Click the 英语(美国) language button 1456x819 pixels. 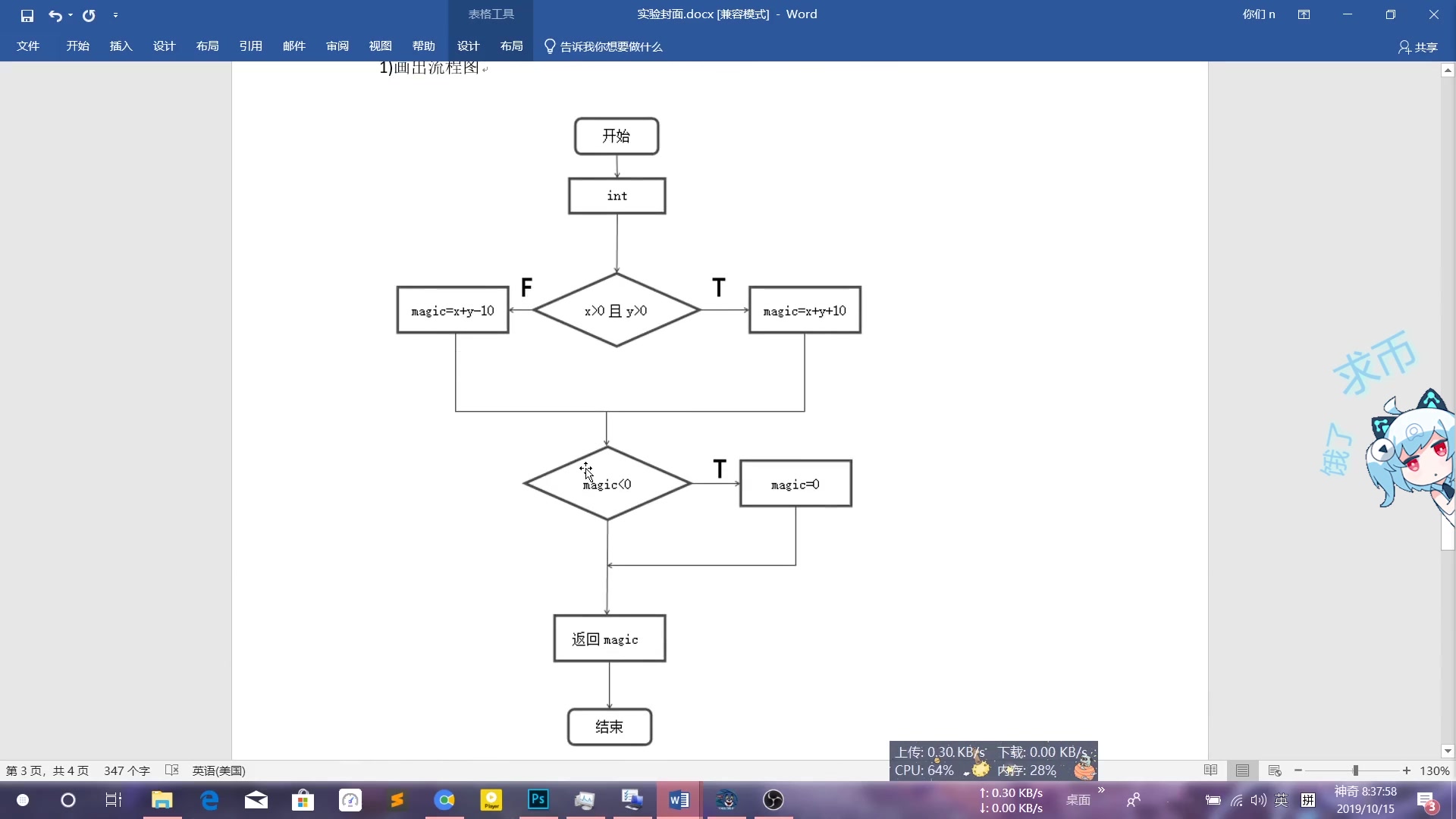pyautogui.click(x=218, y=770)
